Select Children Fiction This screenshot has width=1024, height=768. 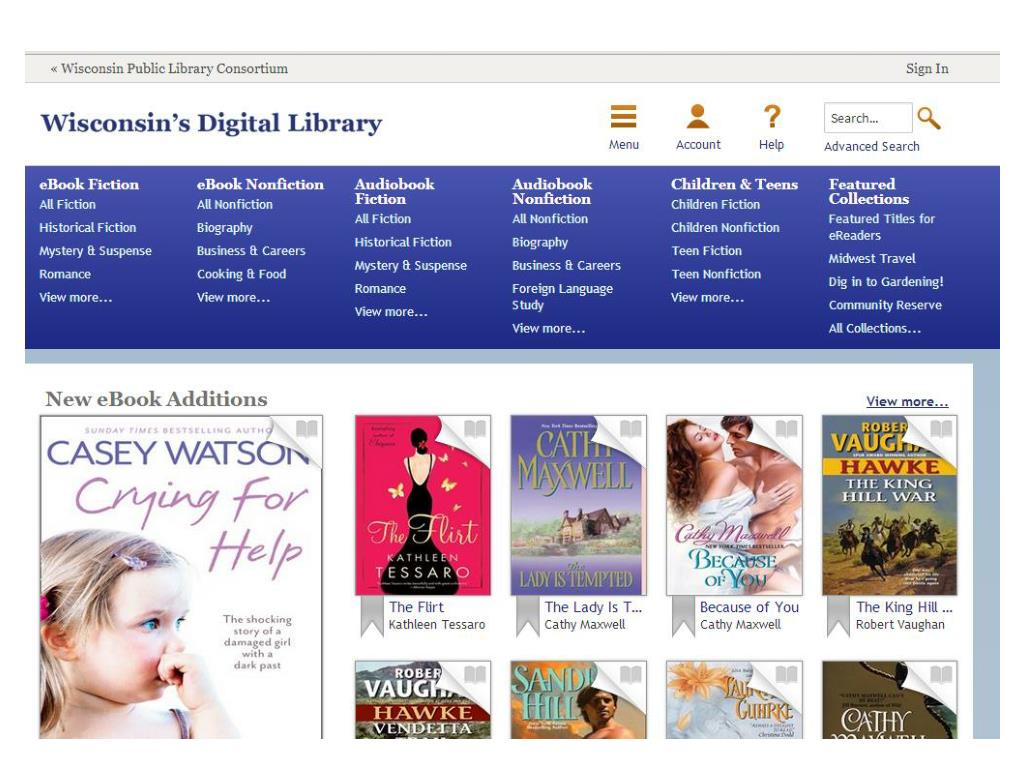coord(715,204)
